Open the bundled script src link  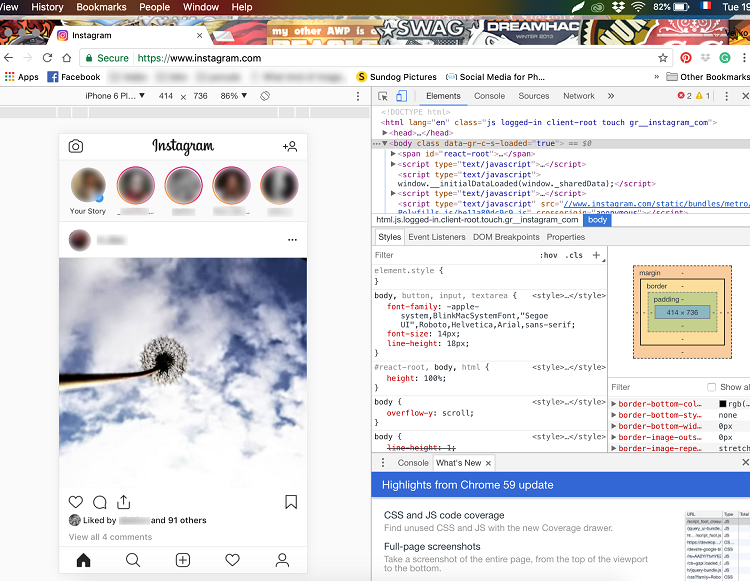tap(656, 204)
